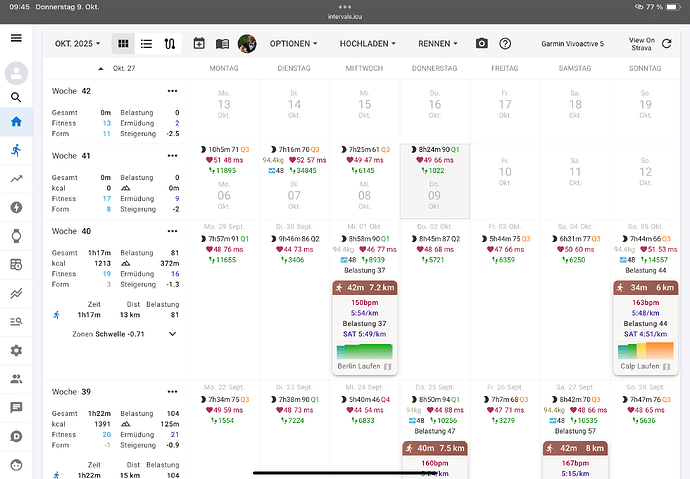
Task: Click the add calendar entry icon
Action: (199, 44)
